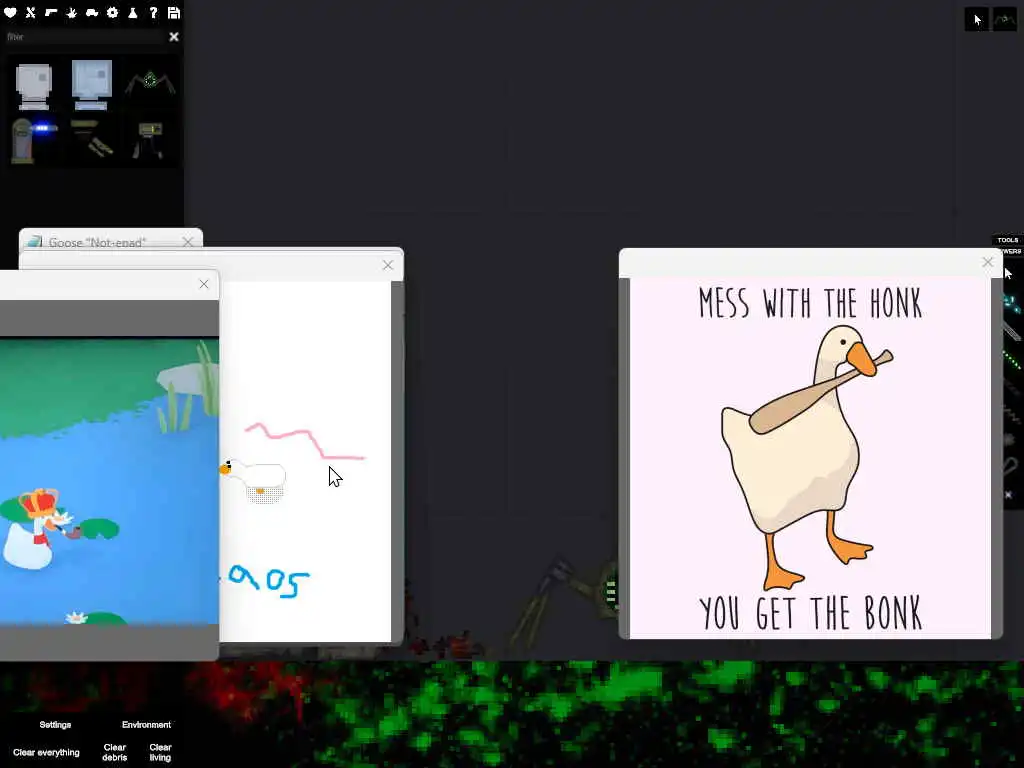
Task: Click Clear debris
Action: coord(114,752)
